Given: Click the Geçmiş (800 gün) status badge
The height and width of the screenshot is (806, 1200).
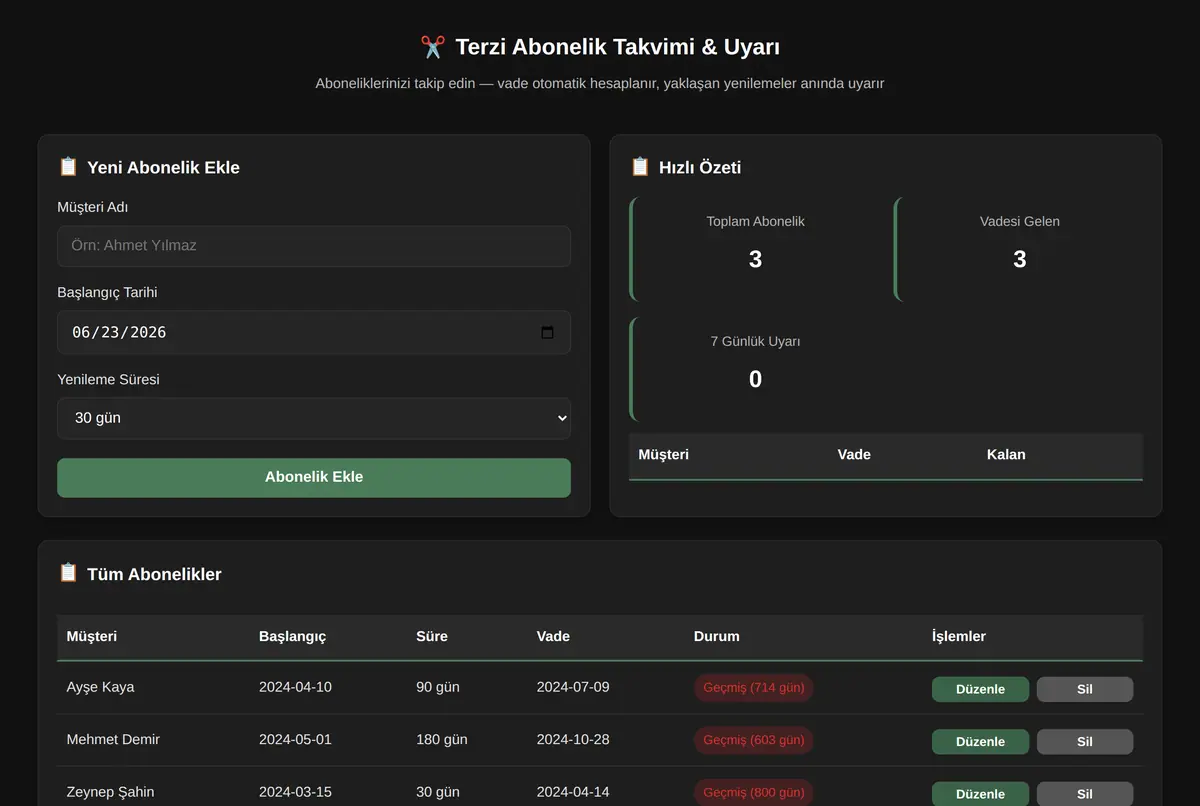Looking at the screenshot, I should [x=754, y=793].
